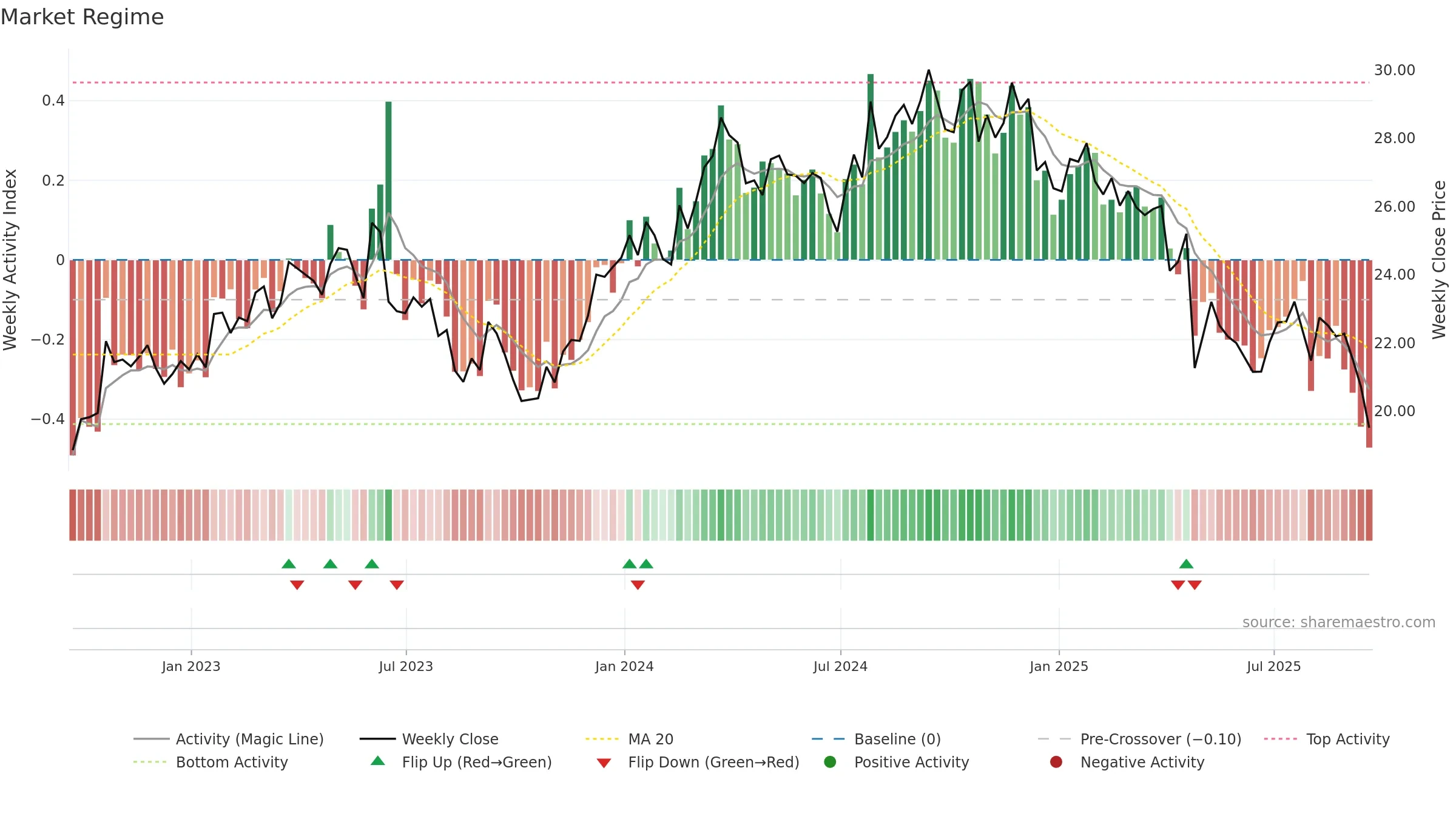Click the Jan 2025 x-axis label
This screenshot has height=819, width=1456.
click(1059, 666)
